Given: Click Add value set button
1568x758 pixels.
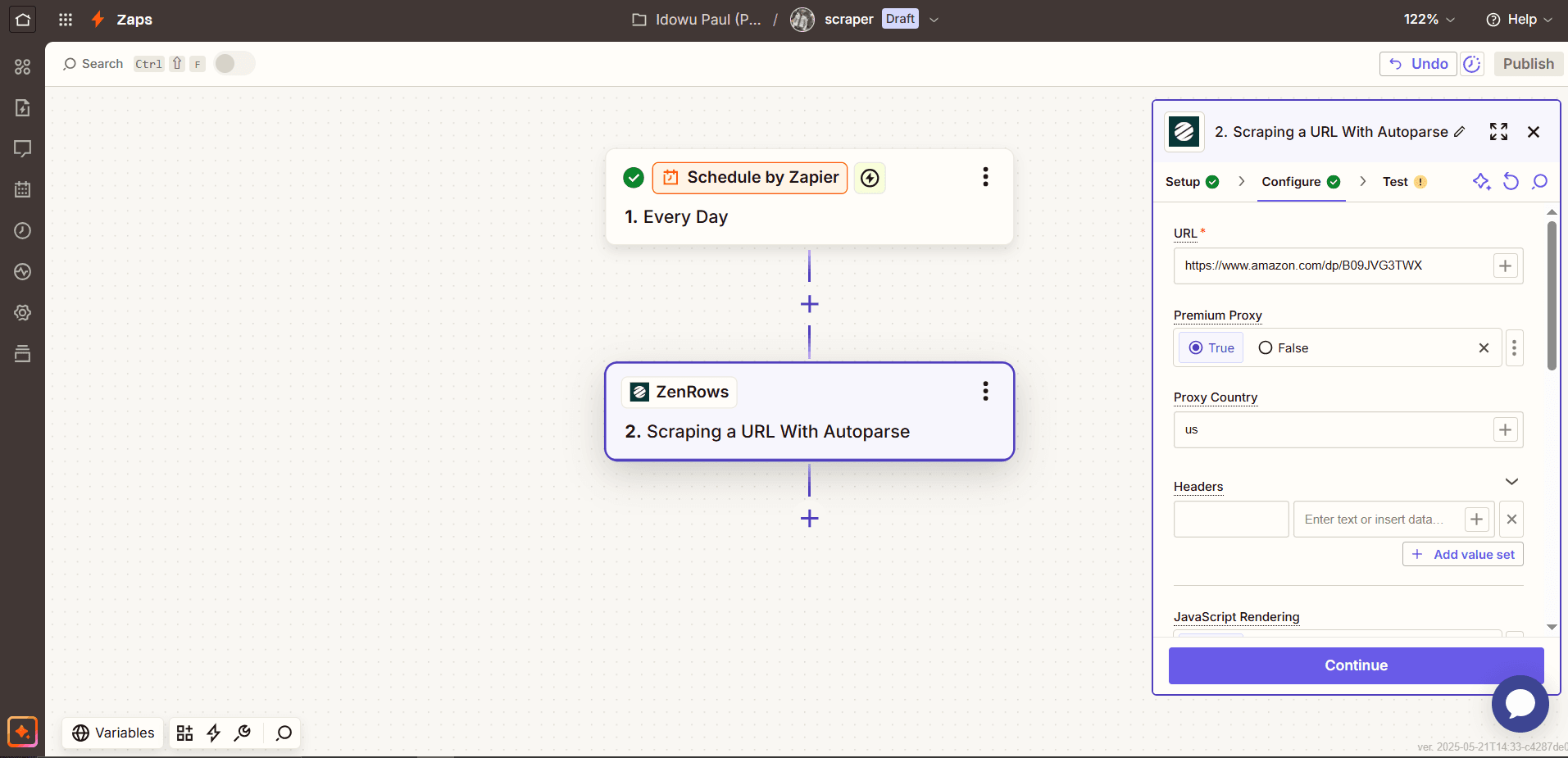Looking at the screenshot, I should point(1462,555).
